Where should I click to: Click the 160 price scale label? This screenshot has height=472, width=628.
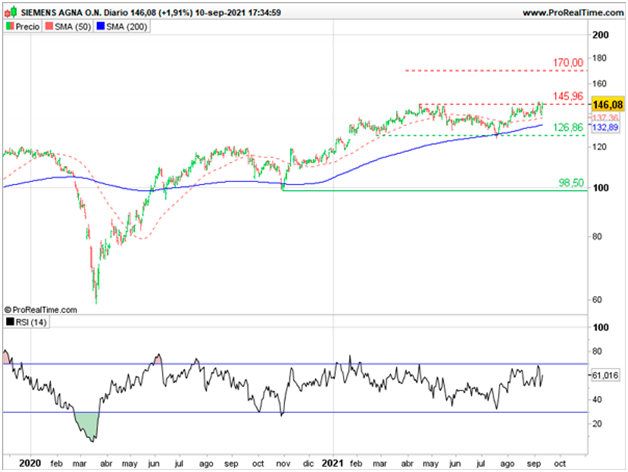600,84
